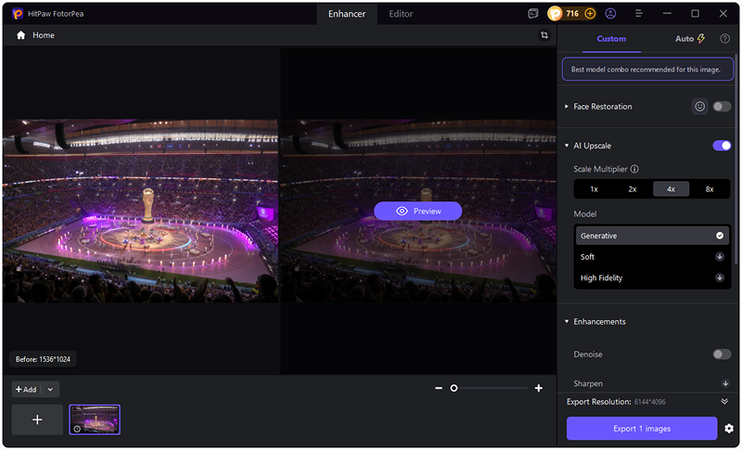Collapse the Enhancements section
Viewport: 742px width, 450px height.
tap(566, 321)
